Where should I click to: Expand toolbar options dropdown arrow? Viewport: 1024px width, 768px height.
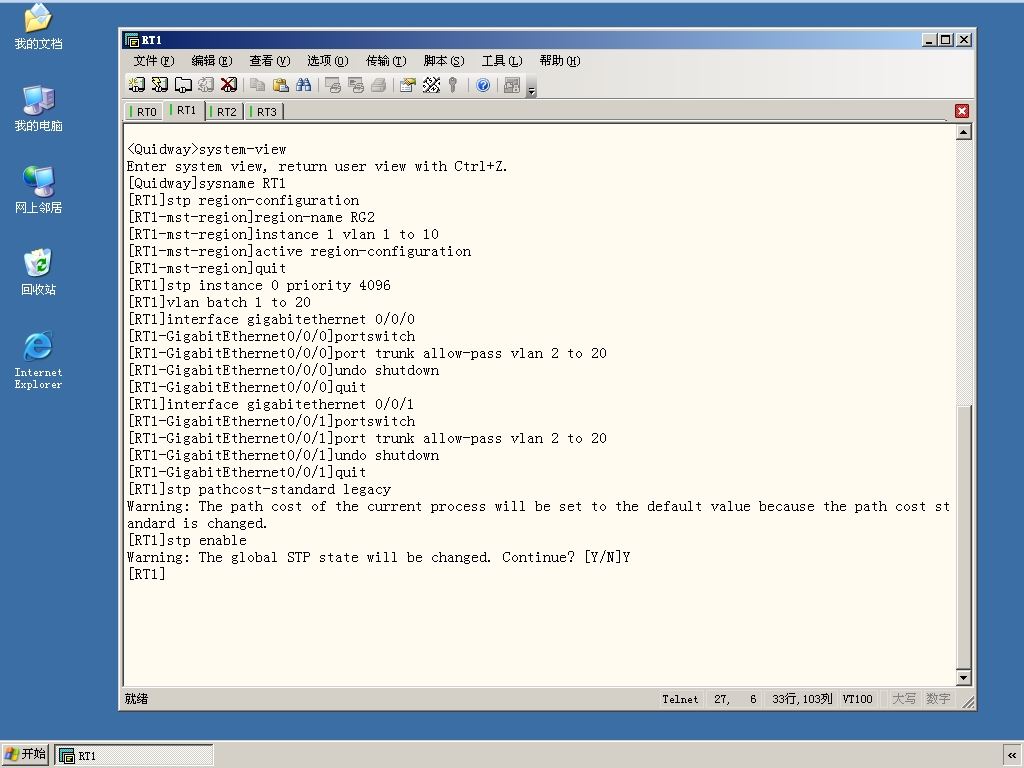[532, 89]
